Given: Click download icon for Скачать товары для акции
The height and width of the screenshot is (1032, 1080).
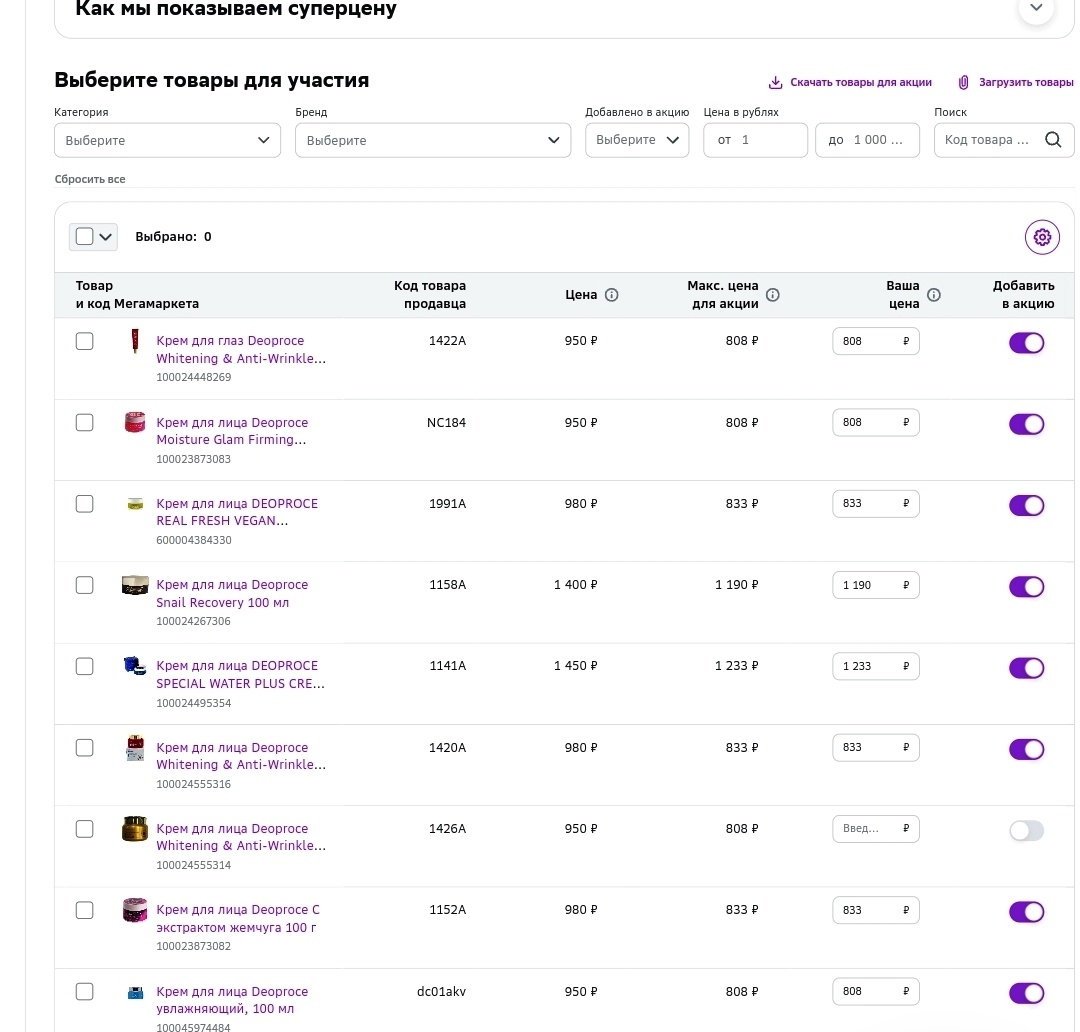Looking at the screenshot, I should point(775,83).
